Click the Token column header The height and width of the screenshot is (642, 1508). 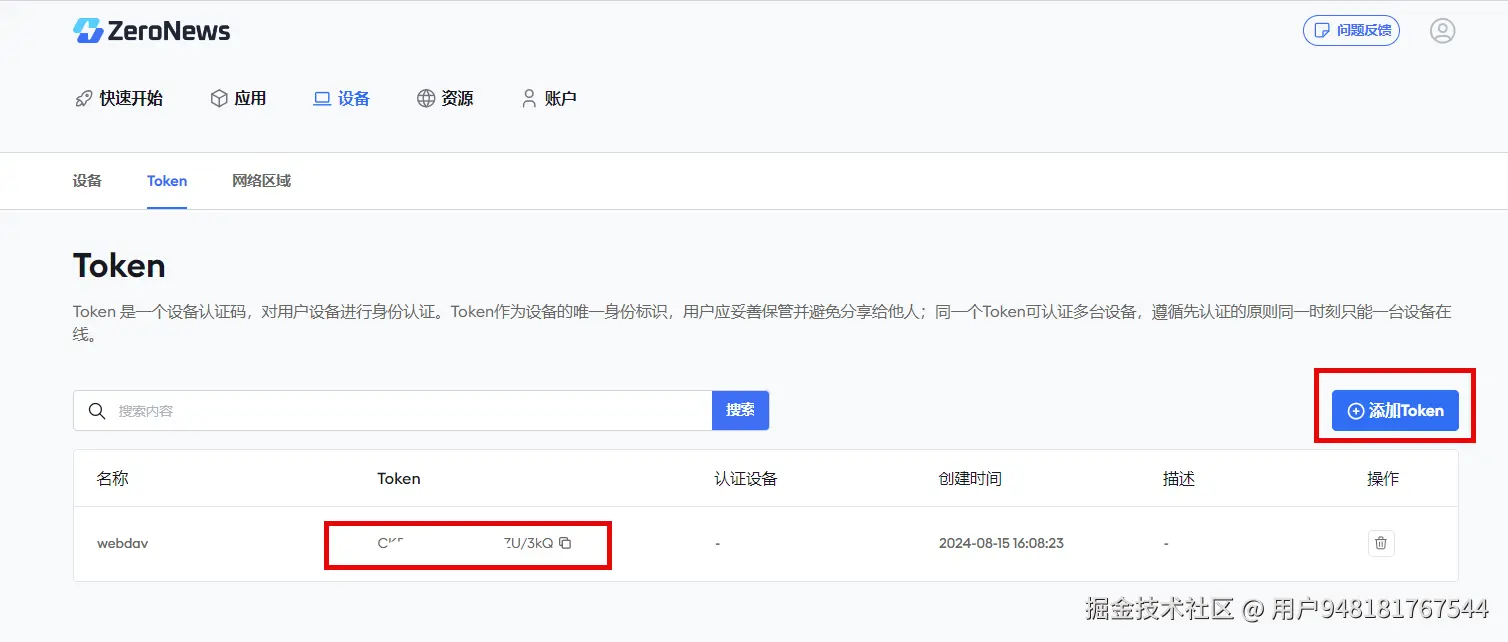pos(398,478)
